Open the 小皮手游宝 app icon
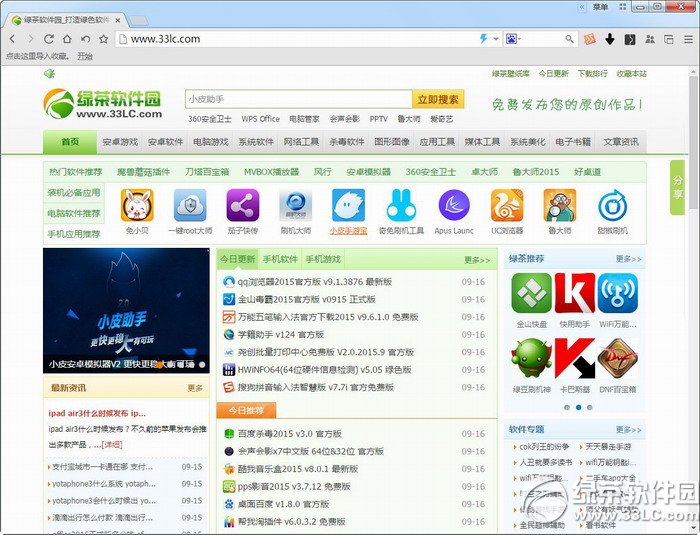Screen dimensions: 700x535 tap(348, 205)
